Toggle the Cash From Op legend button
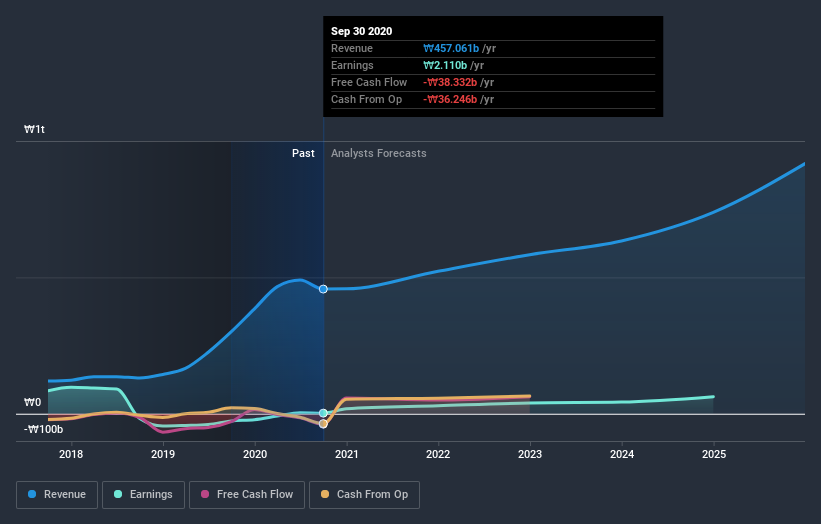 tap(364, 495)
